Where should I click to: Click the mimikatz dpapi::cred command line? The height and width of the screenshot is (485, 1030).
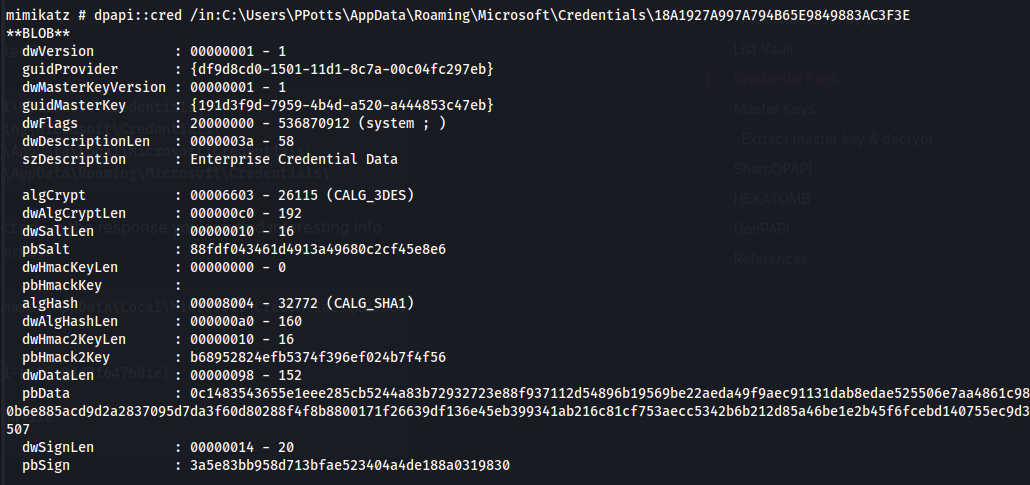pyautogui.click(x=458, y=15)
